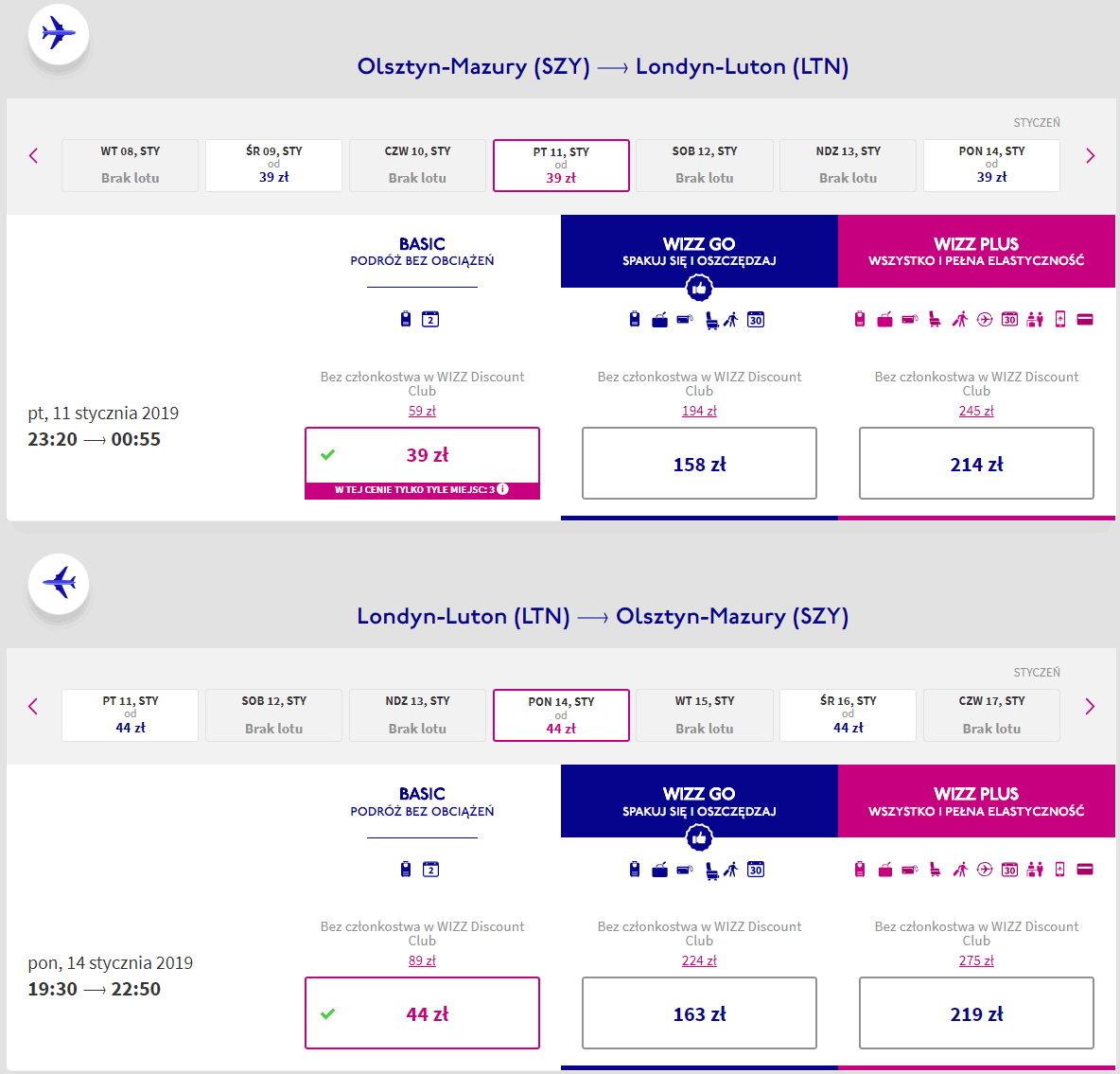Show later return dates with right arrow
Screen dimensions: 1120x1074
tap(1090, 706)
